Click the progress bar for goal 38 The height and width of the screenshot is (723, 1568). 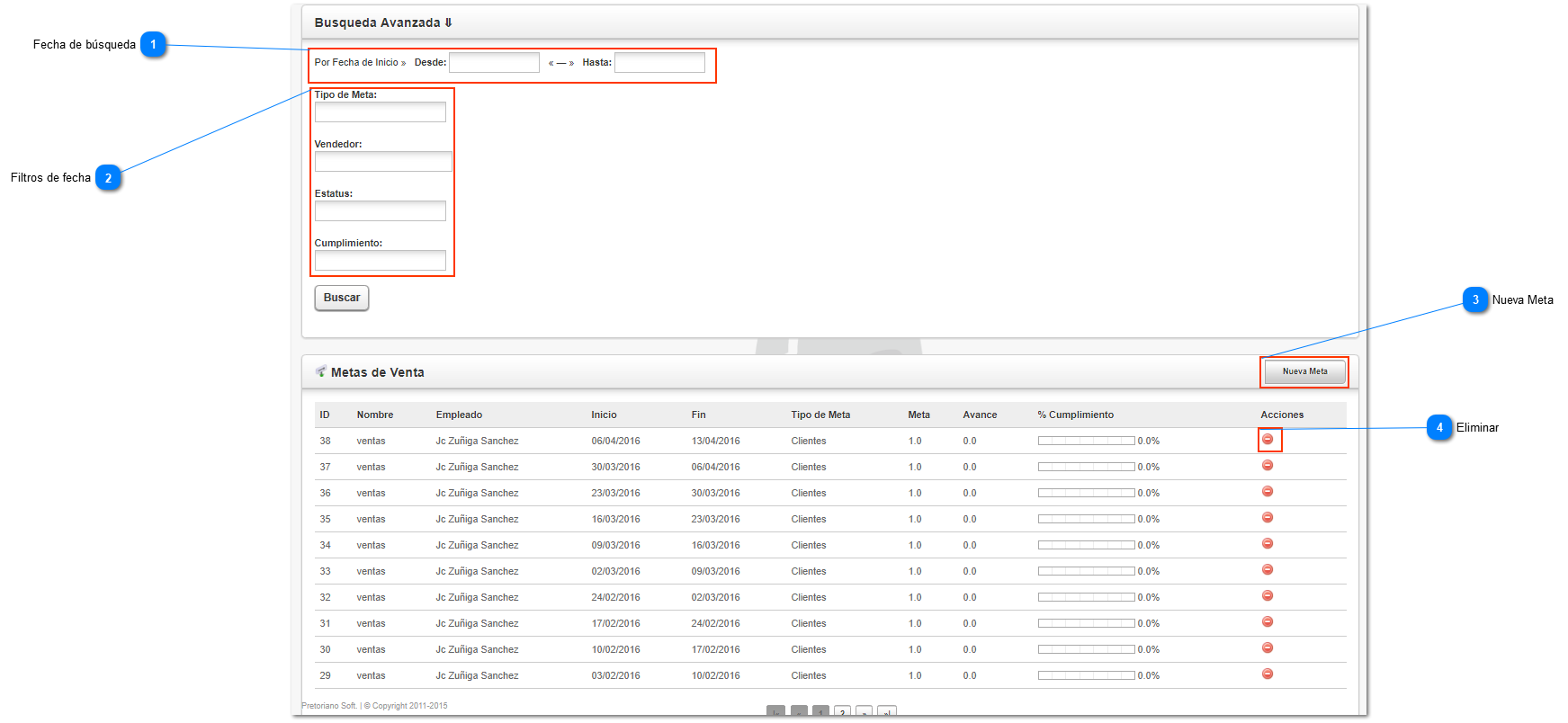(x=1086, y=441)
